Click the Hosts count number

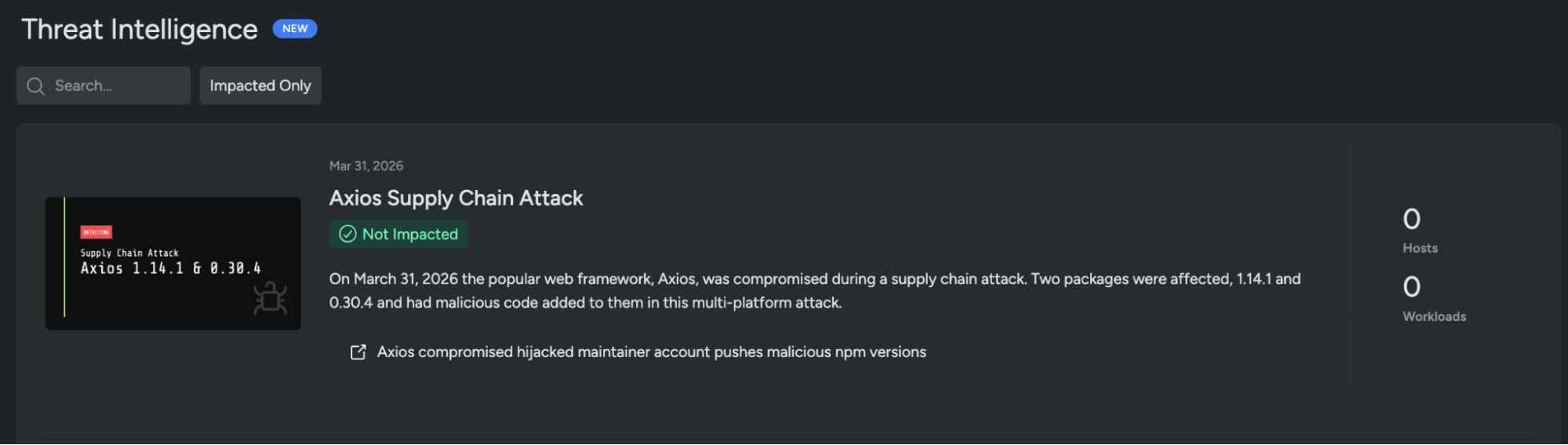1411,219
